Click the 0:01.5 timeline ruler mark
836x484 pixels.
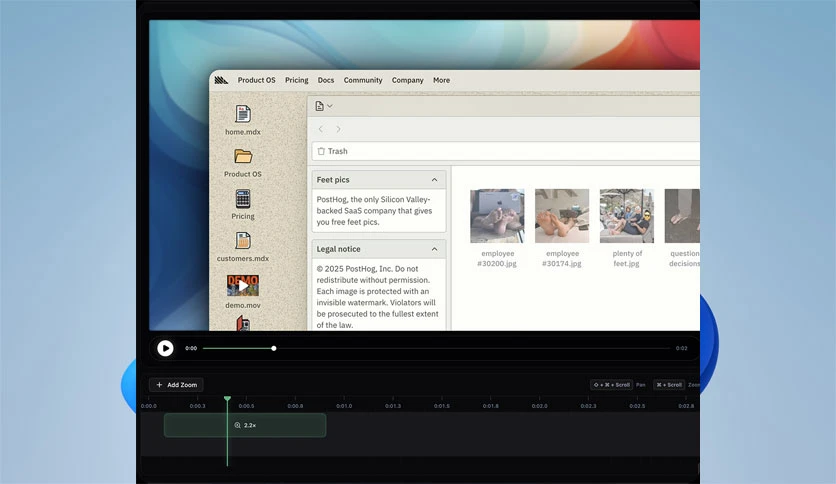[441, 406]
